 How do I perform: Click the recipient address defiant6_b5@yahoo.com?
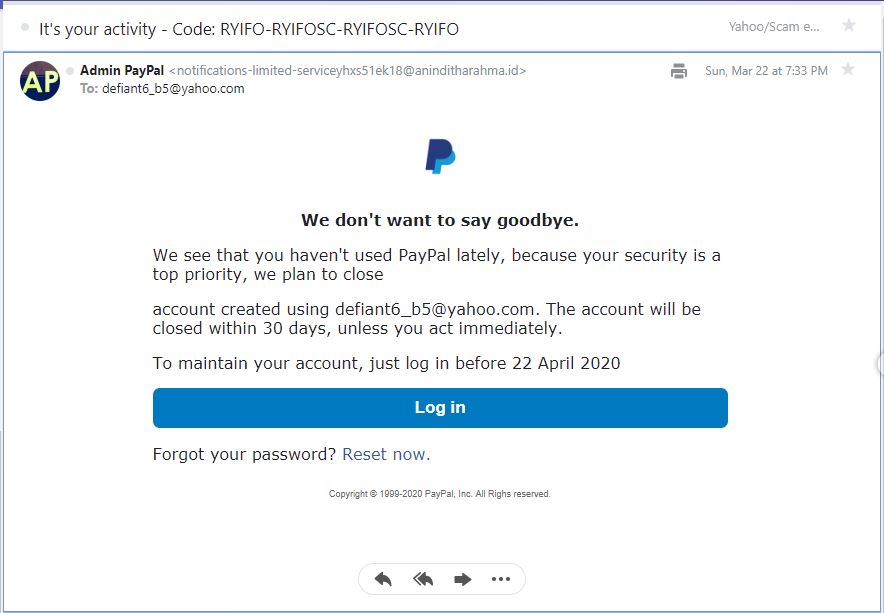(x=173, y=89)
